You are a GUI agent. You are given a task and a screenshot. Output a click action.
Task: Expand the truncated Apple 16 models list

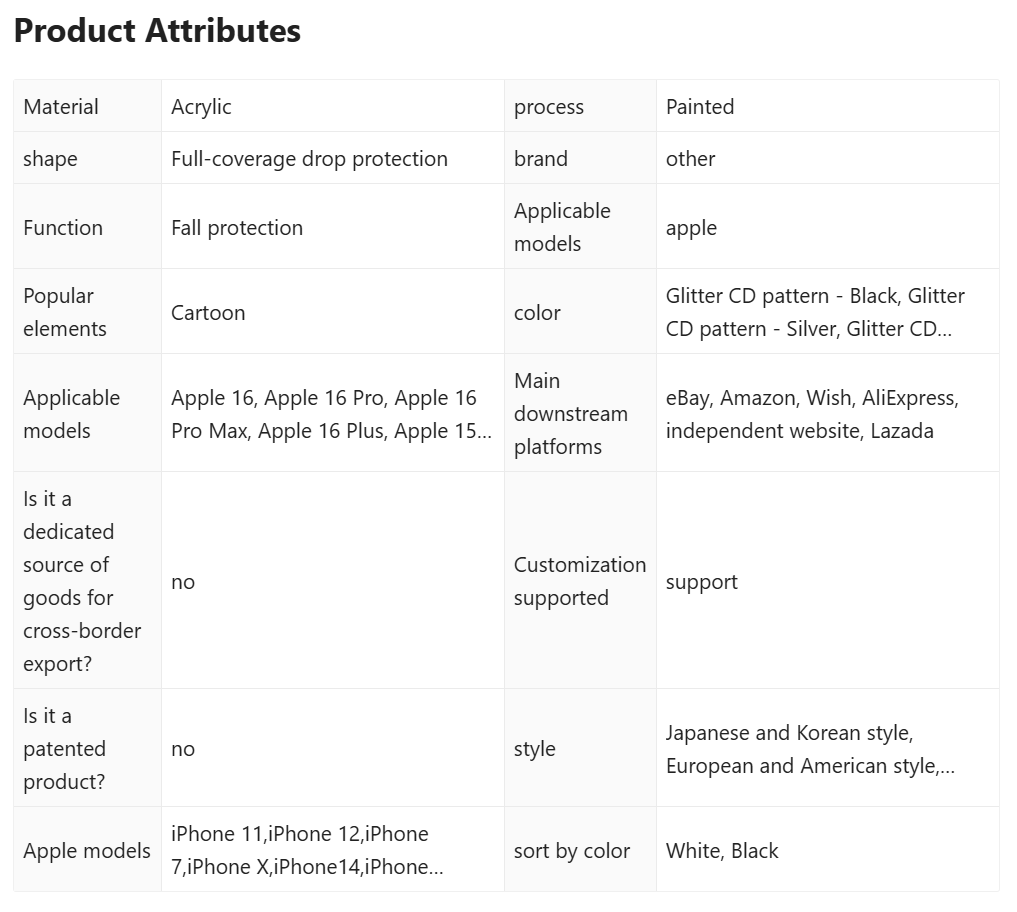coord(331,414)
